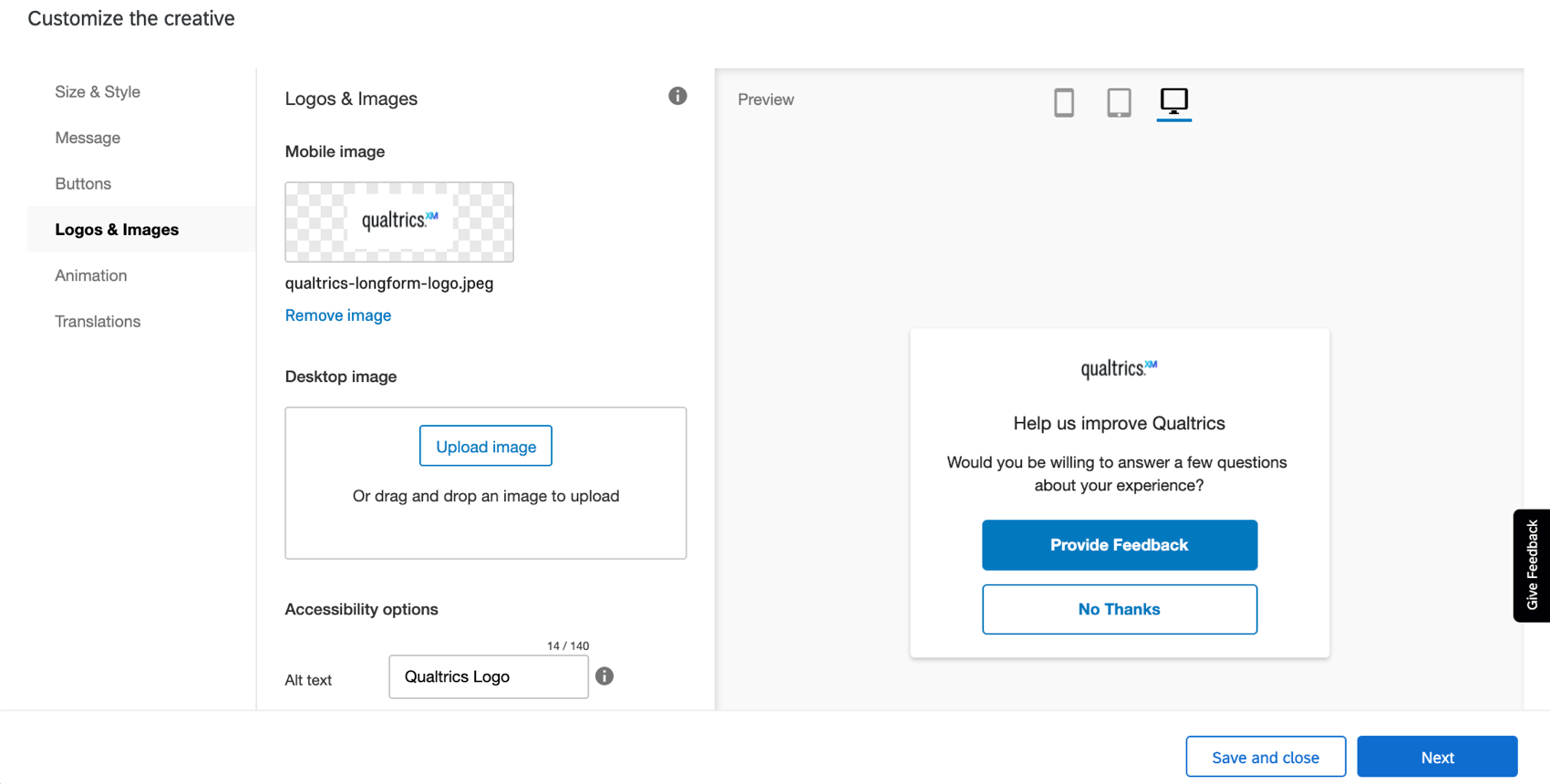1550x784 pixels.
Task: Click the alt text info icon
Action: 604,676
